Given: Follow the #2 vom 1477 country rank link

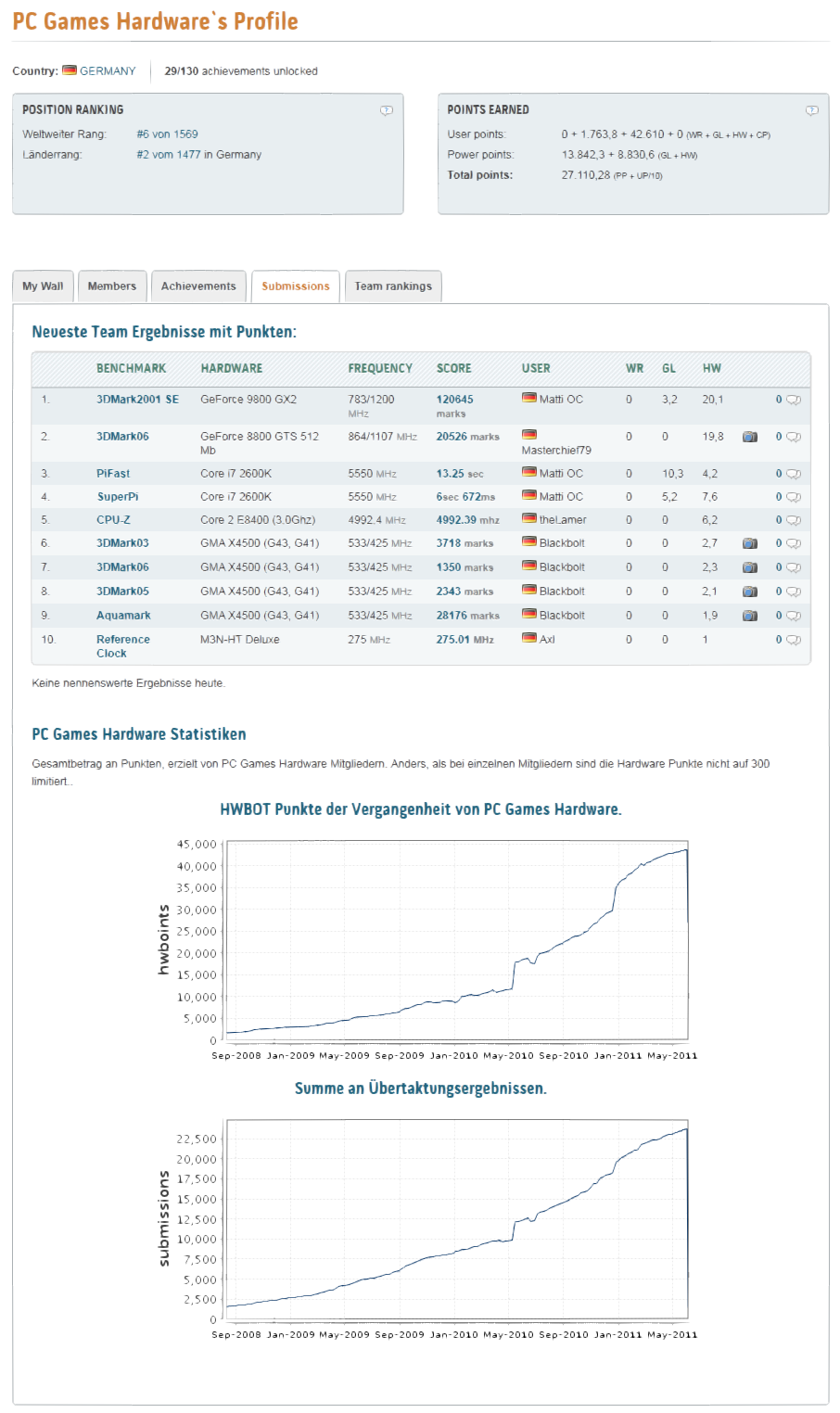Looking at the screenshot, I should click(169, 155).
